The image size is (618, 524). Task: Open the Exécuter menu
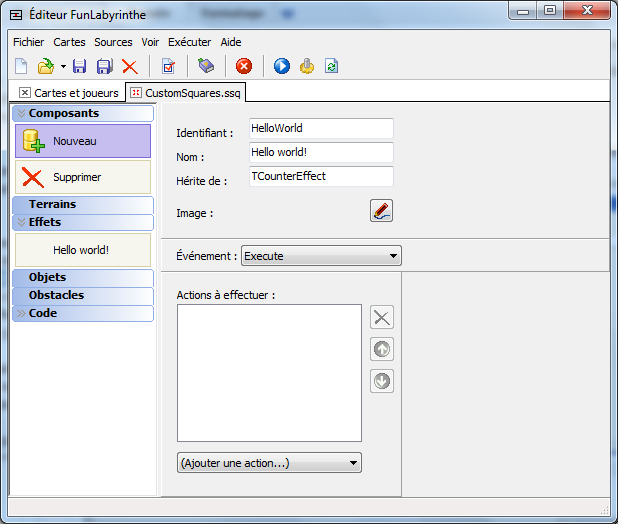tap(189, 43)
